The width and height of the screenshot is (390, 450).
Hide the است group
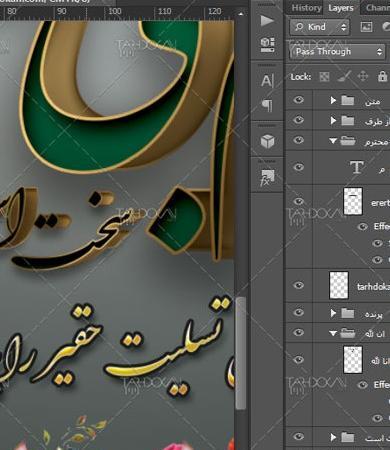(299, 436)
